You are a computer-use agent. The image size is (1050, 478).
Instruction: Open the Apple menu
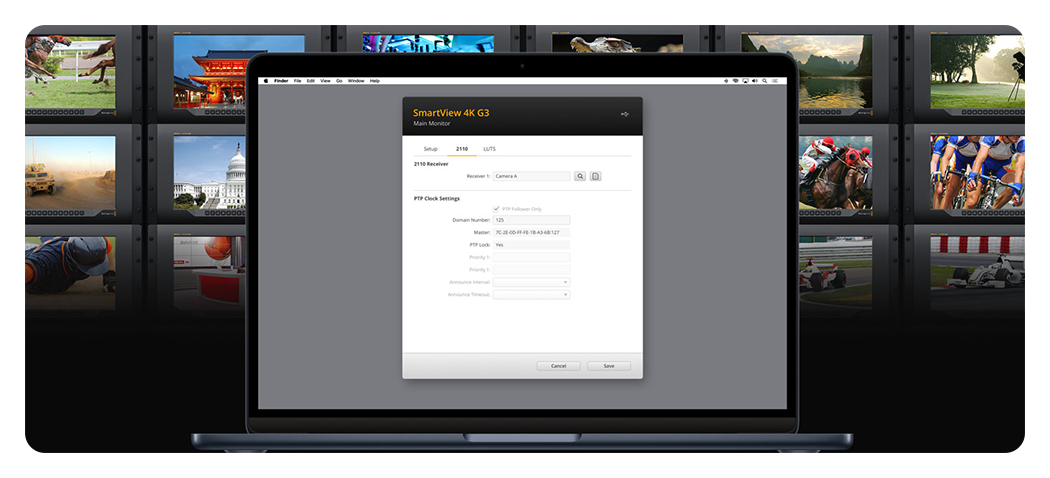point(266,80)
